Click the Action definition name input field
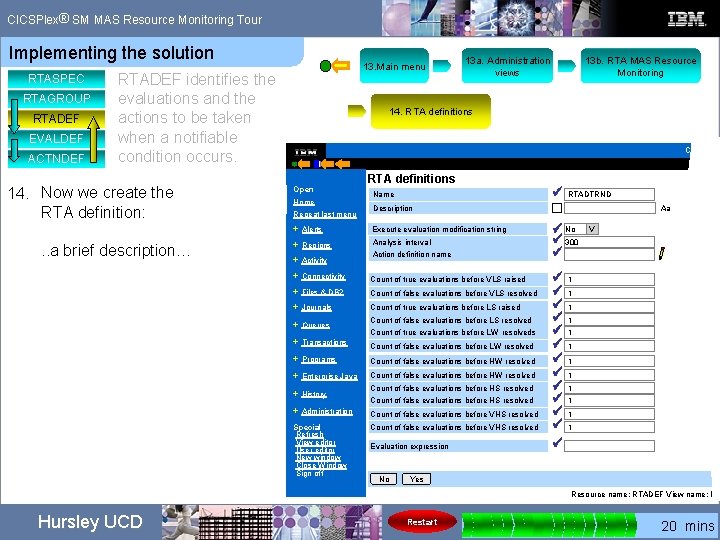The image size is (720, 540). 609,254
